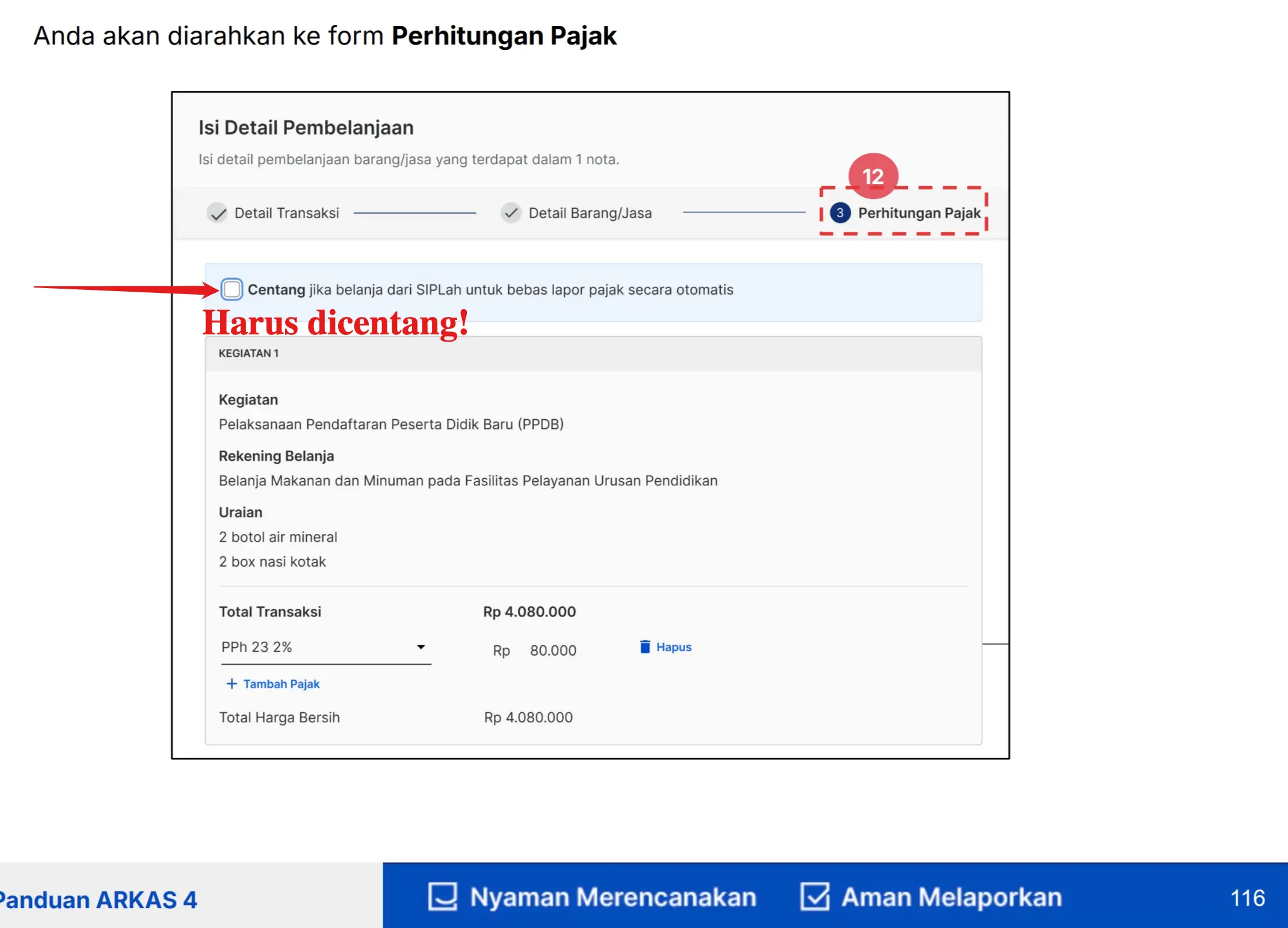Select the Perhitungan Pajak step
The image size is (1288, 928).
coord(919,213)
